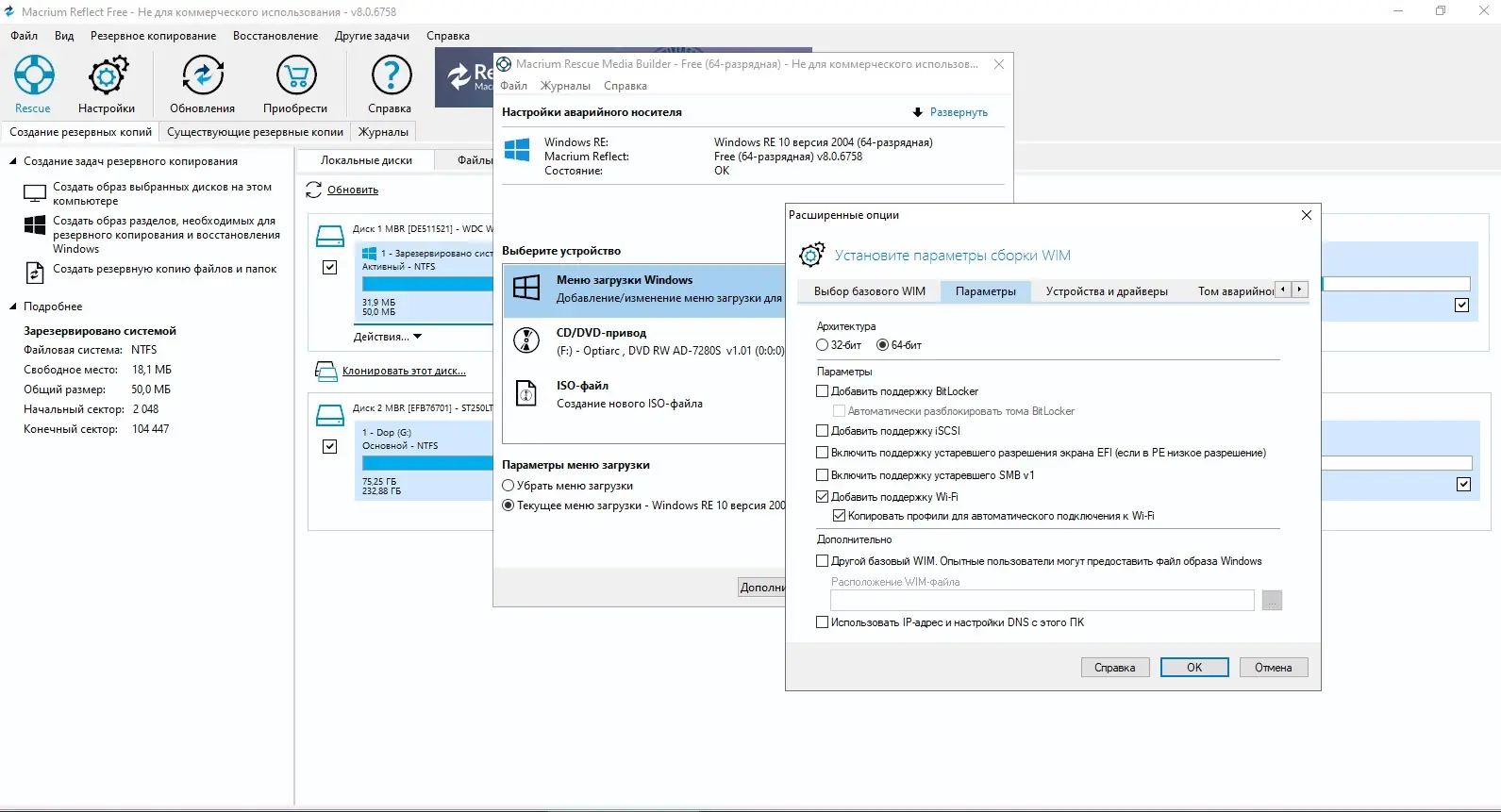Close the Macrium Rescue Media Builder window
1501x812 pixels.
click(x=999, y=64)
